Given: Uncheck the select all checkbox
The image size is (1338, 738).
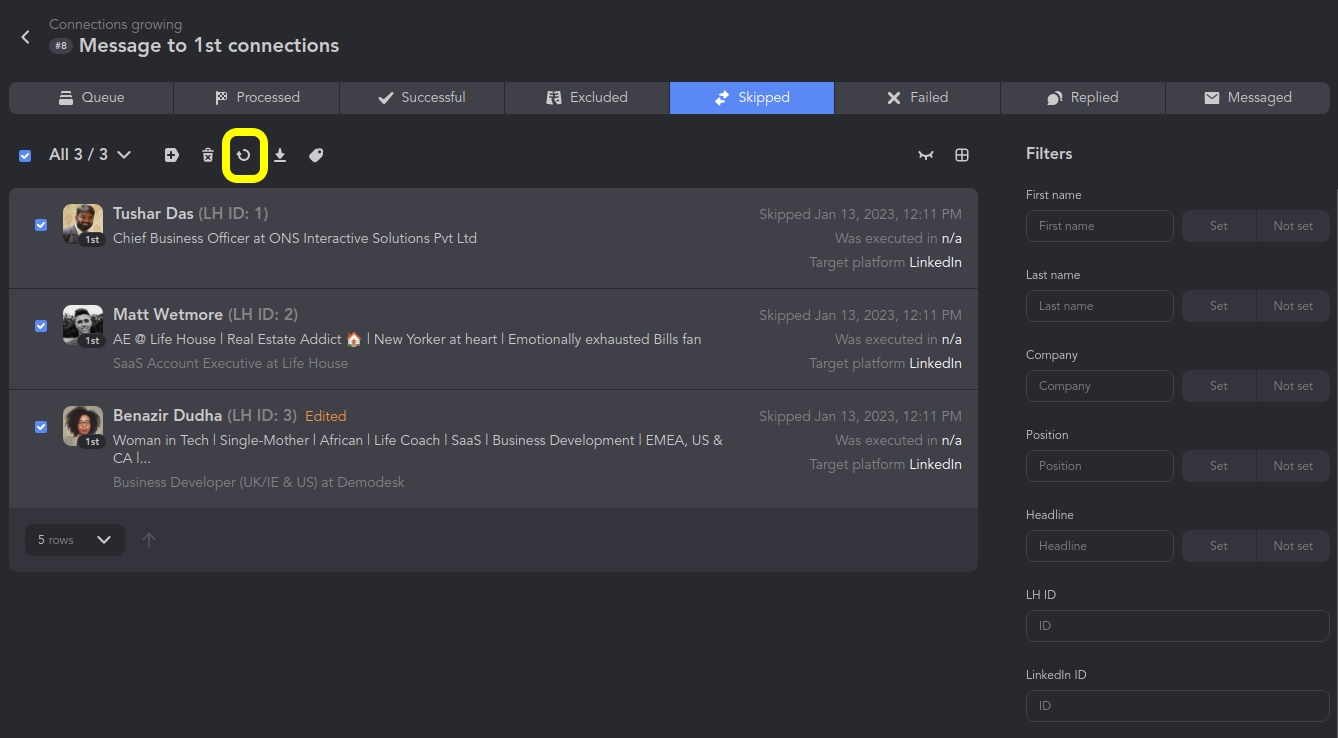Looking at the screenshot, I should pos(25,155).
